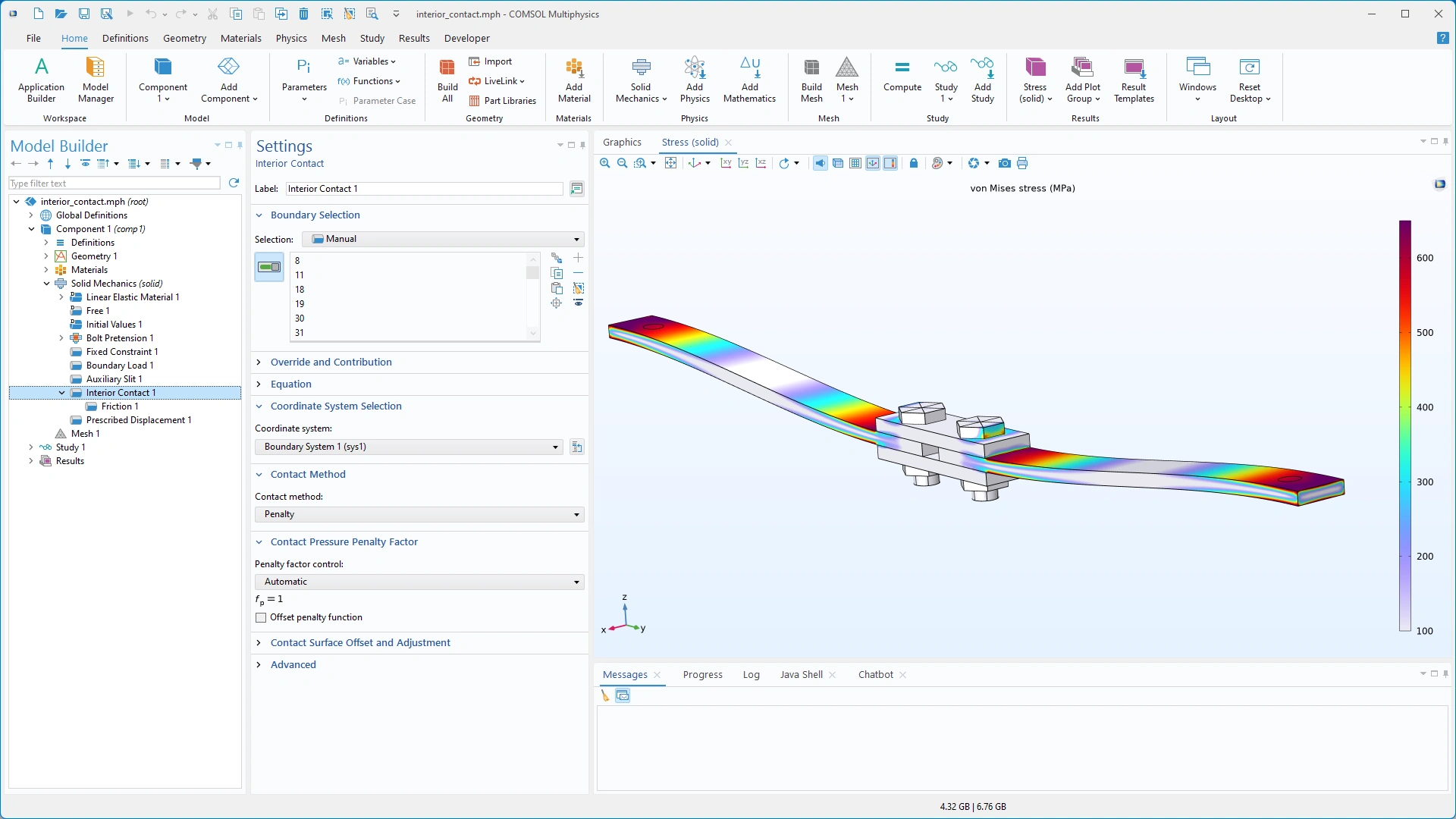The image size is (1456, 819).
Task: Enable Offset penalty function checkbox
Action: tap(262, 618)
